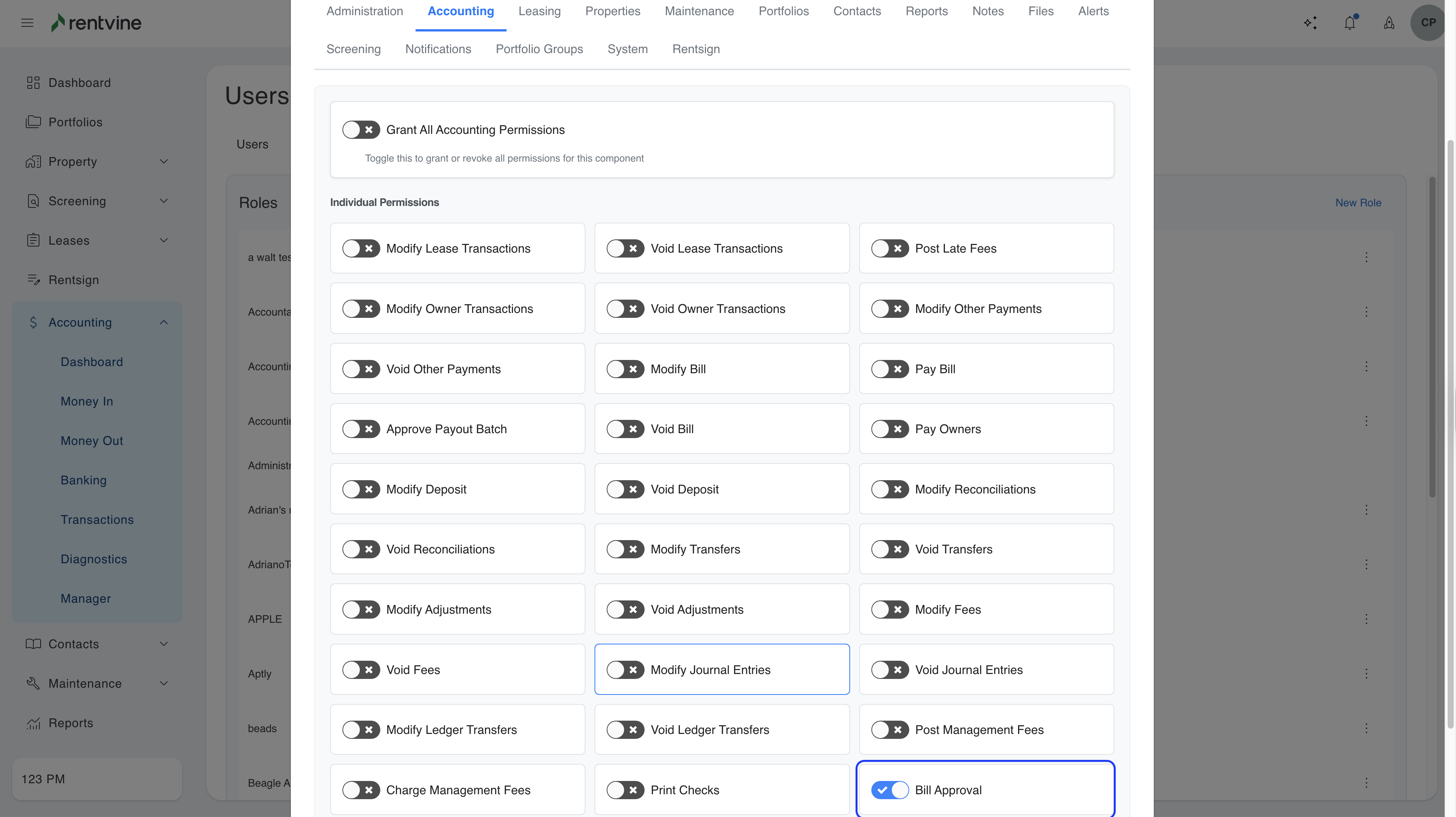Image resolution: width=1456 pixels, height=817 pixels.
Task: Open the three-dot menu for APPLE role
Action: coord(1366,619)
